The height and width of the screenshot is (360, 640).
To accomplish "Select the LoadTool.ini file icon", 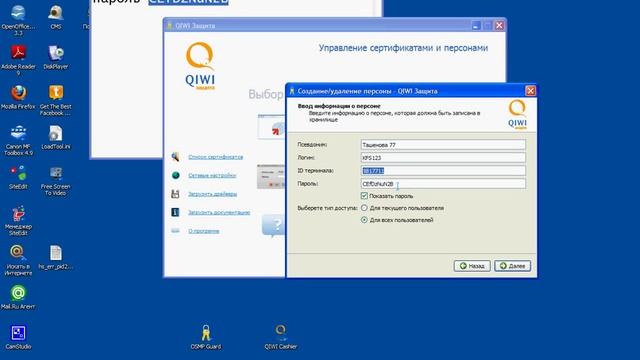I will [56, 133].
